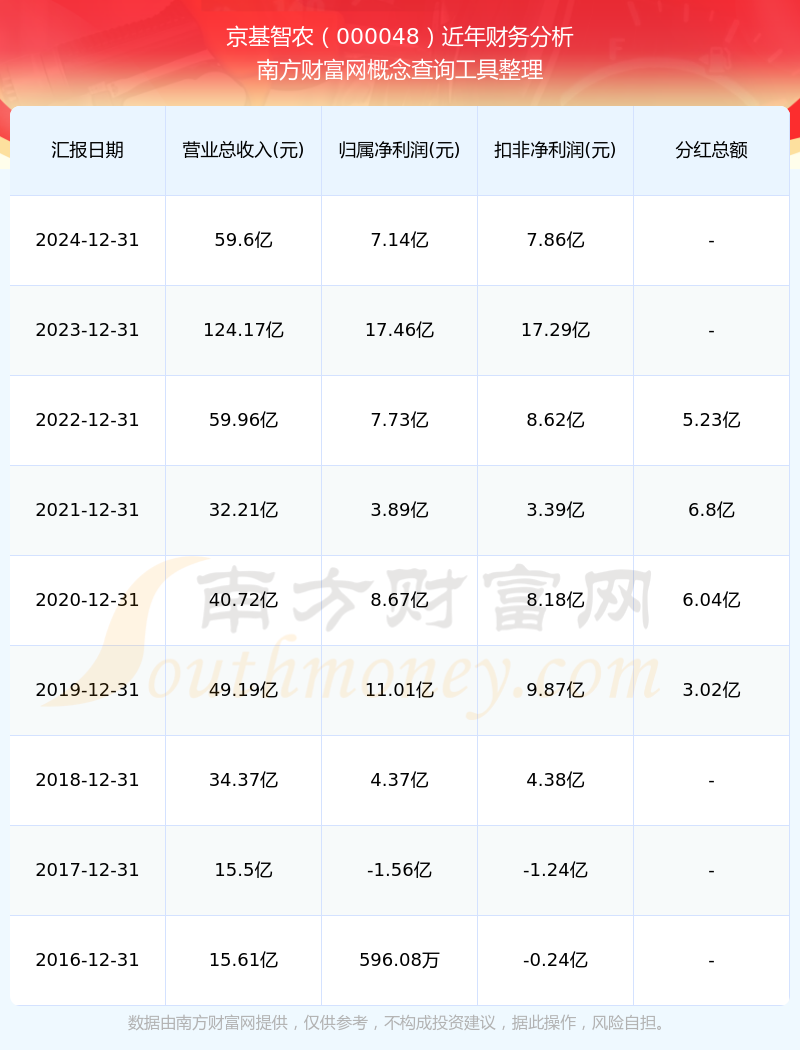Click the revenue value 49.19亿
800x1050 pixels.
click(244, 690)
